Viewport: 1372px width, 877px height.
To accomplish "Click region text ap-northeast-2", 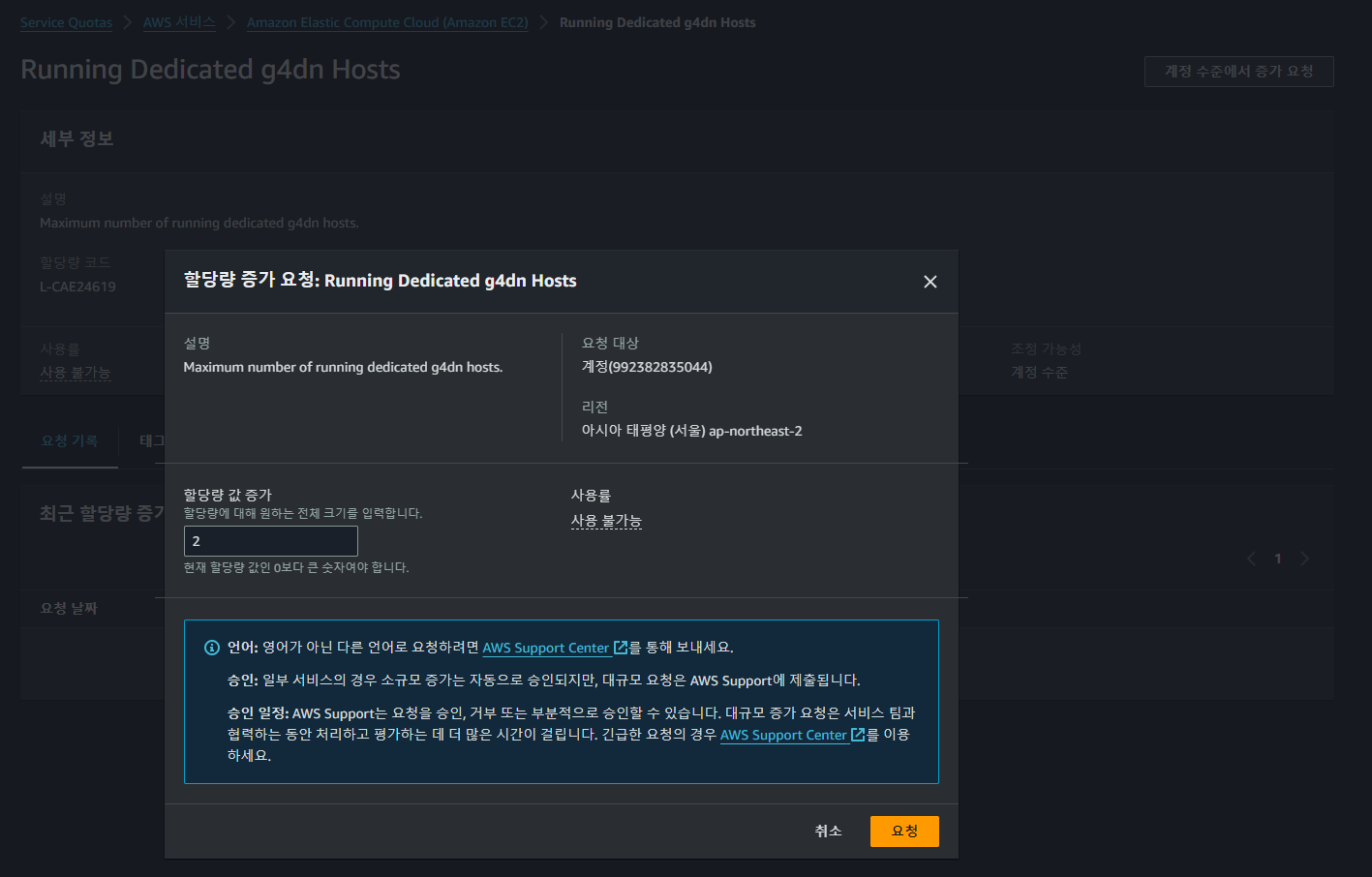I will tap(755, 431).
